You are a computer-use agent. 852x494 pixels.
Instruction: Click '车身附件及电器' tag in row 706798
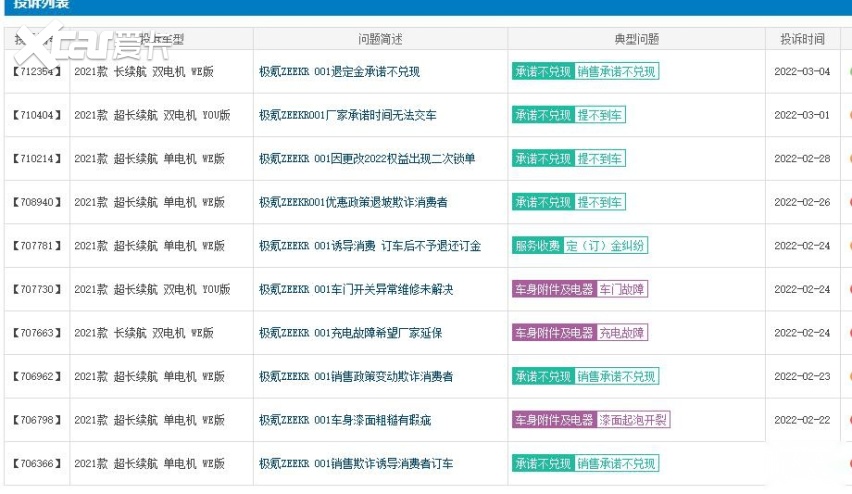[554, 420]
